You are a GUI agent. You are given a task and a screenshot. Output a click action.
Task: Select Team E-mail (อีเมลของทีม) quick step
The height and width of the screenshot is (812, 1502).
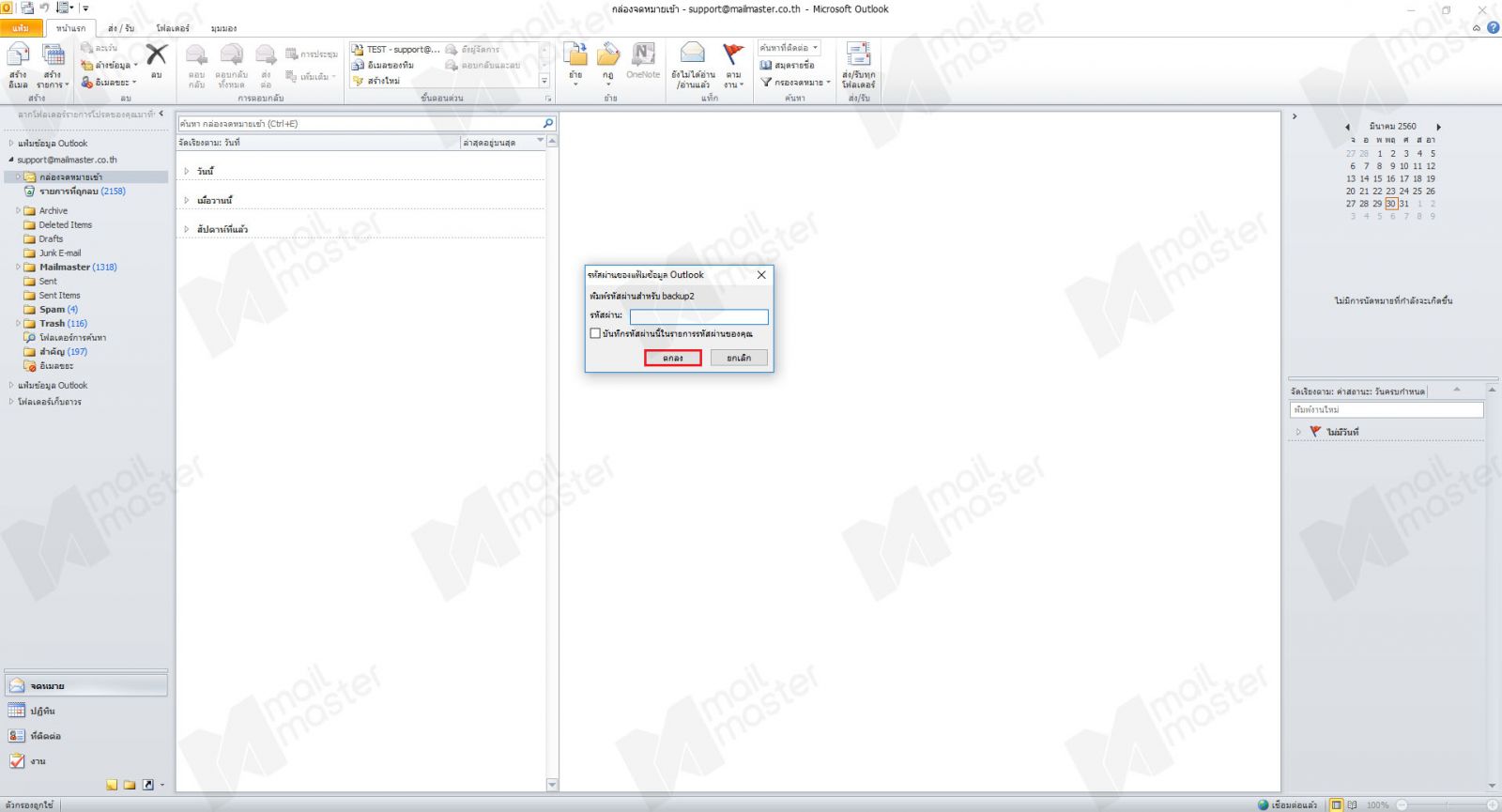tap(383, 65)
